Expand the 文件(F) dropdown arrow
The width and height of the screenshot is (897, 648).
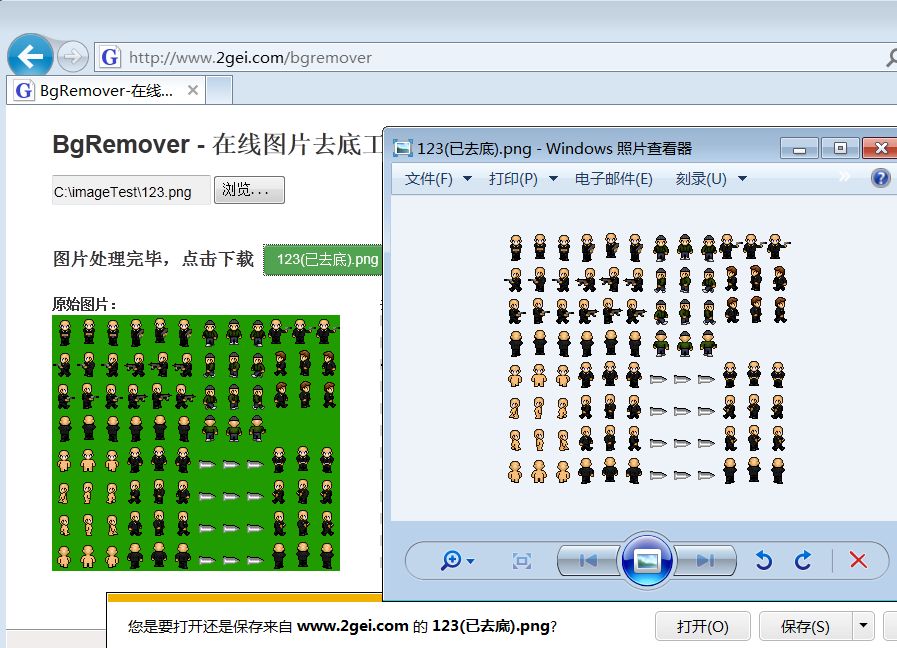(x=467, y=179)
